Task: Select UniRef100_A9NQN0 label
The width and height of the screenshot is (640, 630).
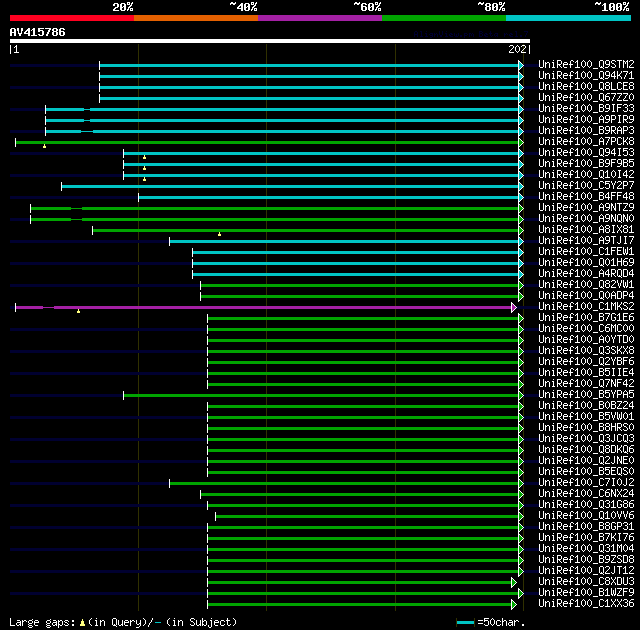Action: point(586,219)
